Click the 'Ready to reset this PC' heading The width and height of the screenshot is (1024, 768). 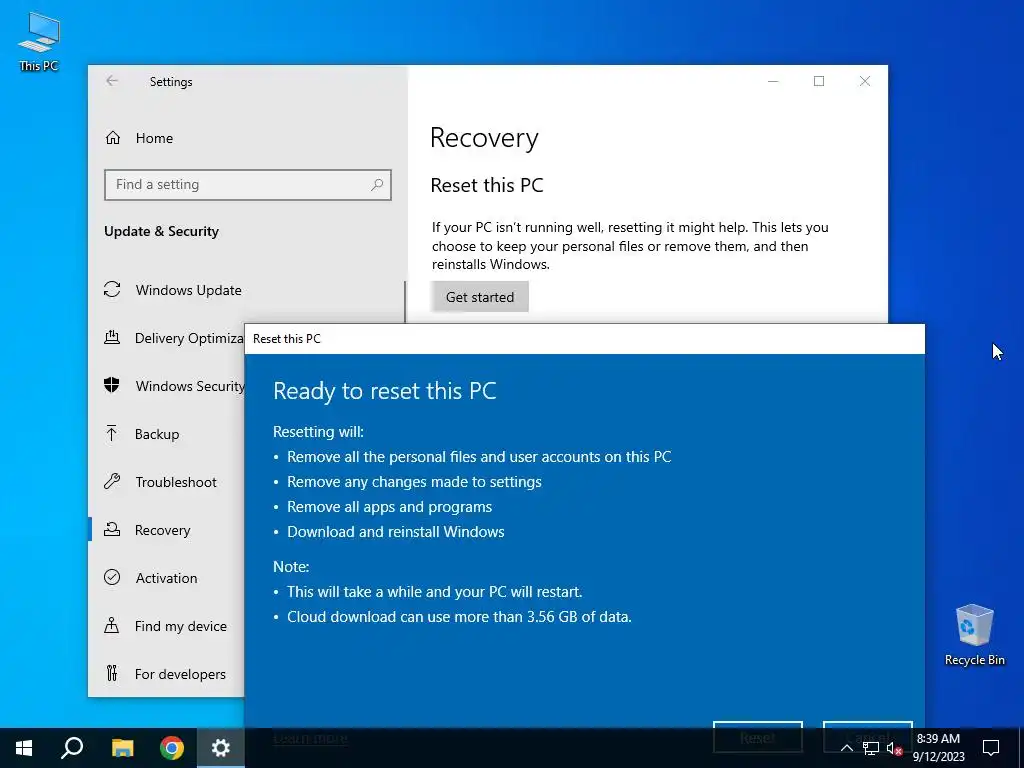pyautogui.click(x=385, y=391)
